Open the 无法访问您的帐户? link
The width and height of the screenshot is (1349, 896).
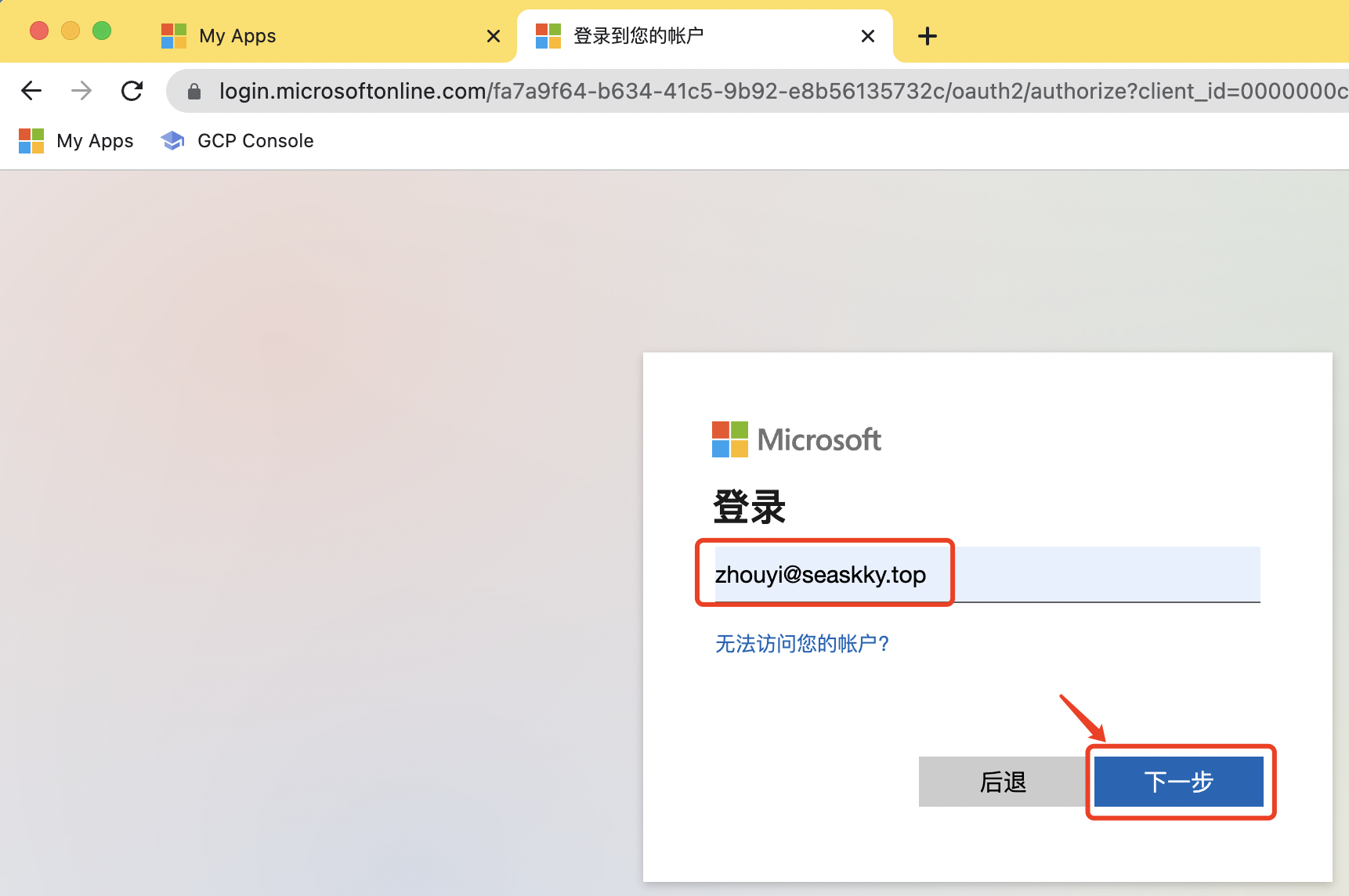coord(802,644)
